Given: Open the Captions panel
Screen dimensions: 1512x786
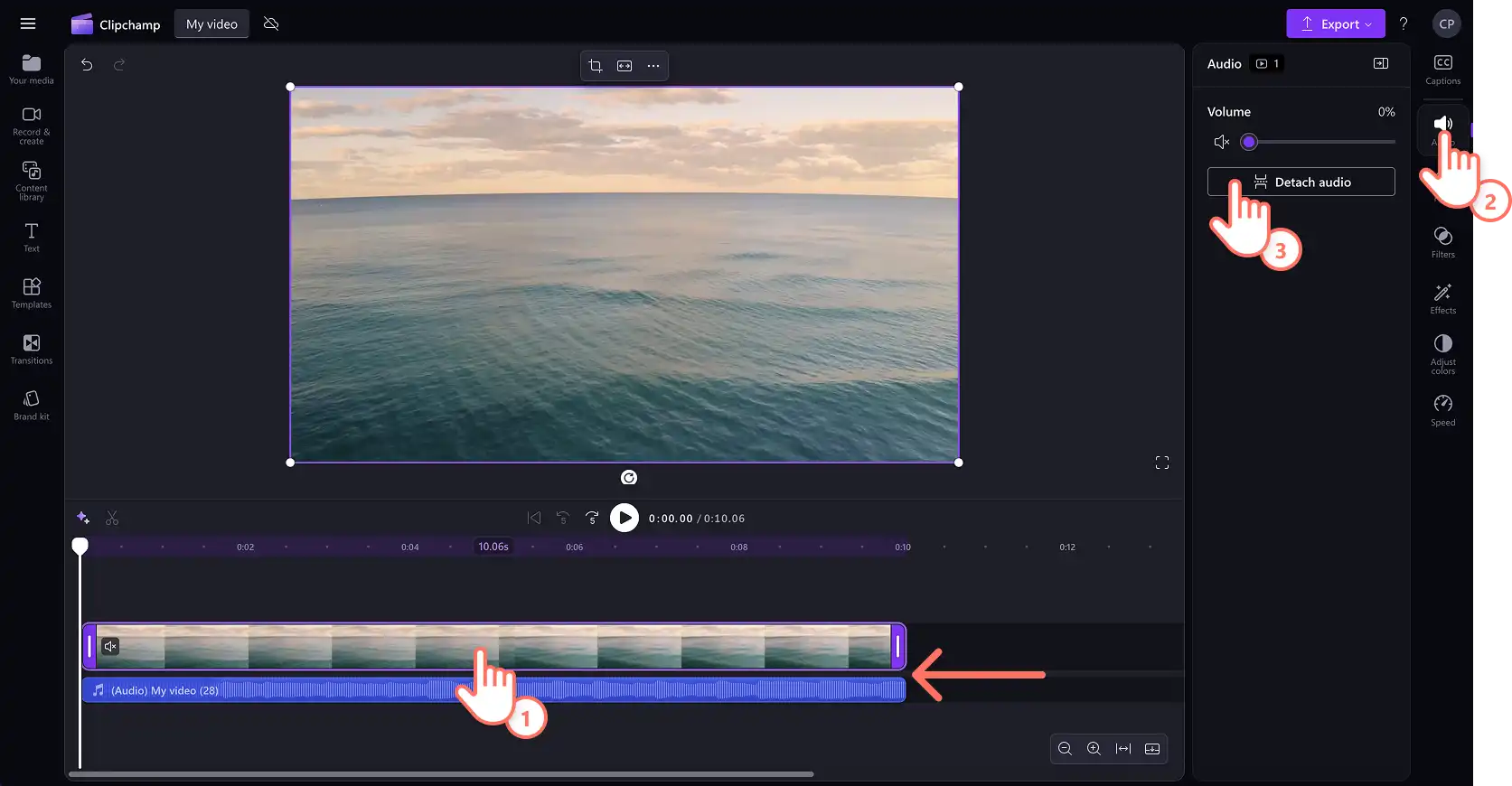Looking at the screenshot, I should click(1443, 70).
